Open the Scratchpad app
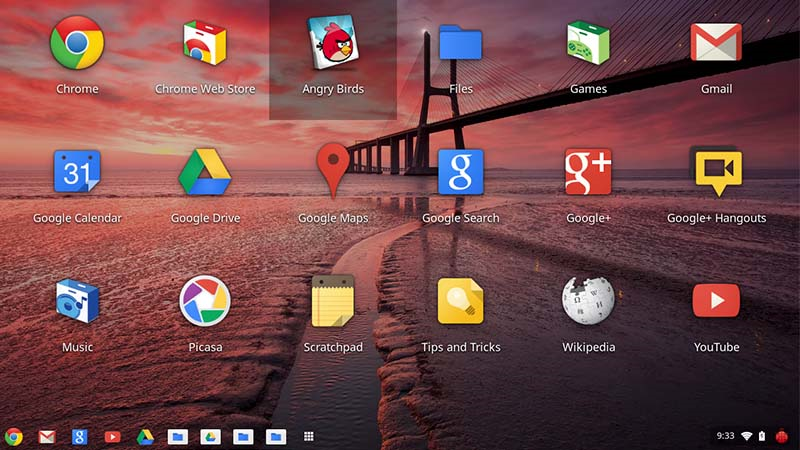 coord(333,301)
